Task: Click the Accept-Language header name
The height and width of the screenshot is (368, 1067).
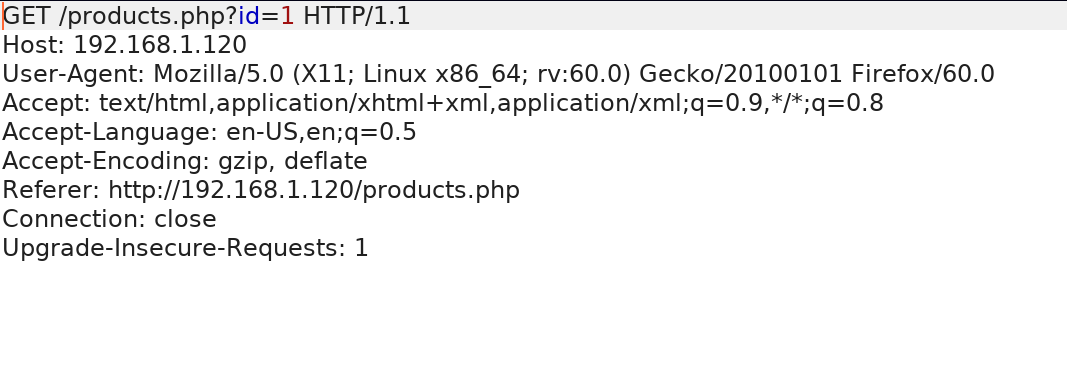Action: pyautogui.click(x=107, y=131)
